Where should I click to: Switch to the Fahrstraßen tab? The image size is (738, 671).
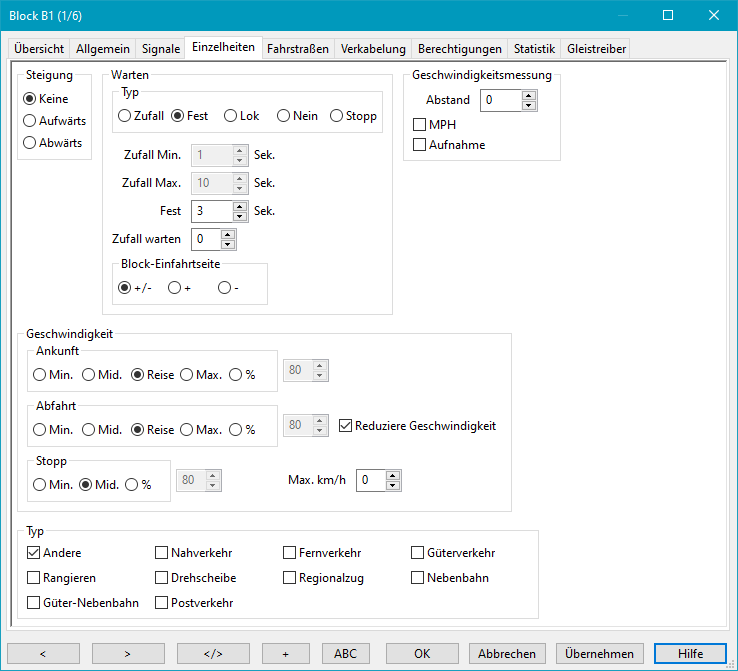298,48
